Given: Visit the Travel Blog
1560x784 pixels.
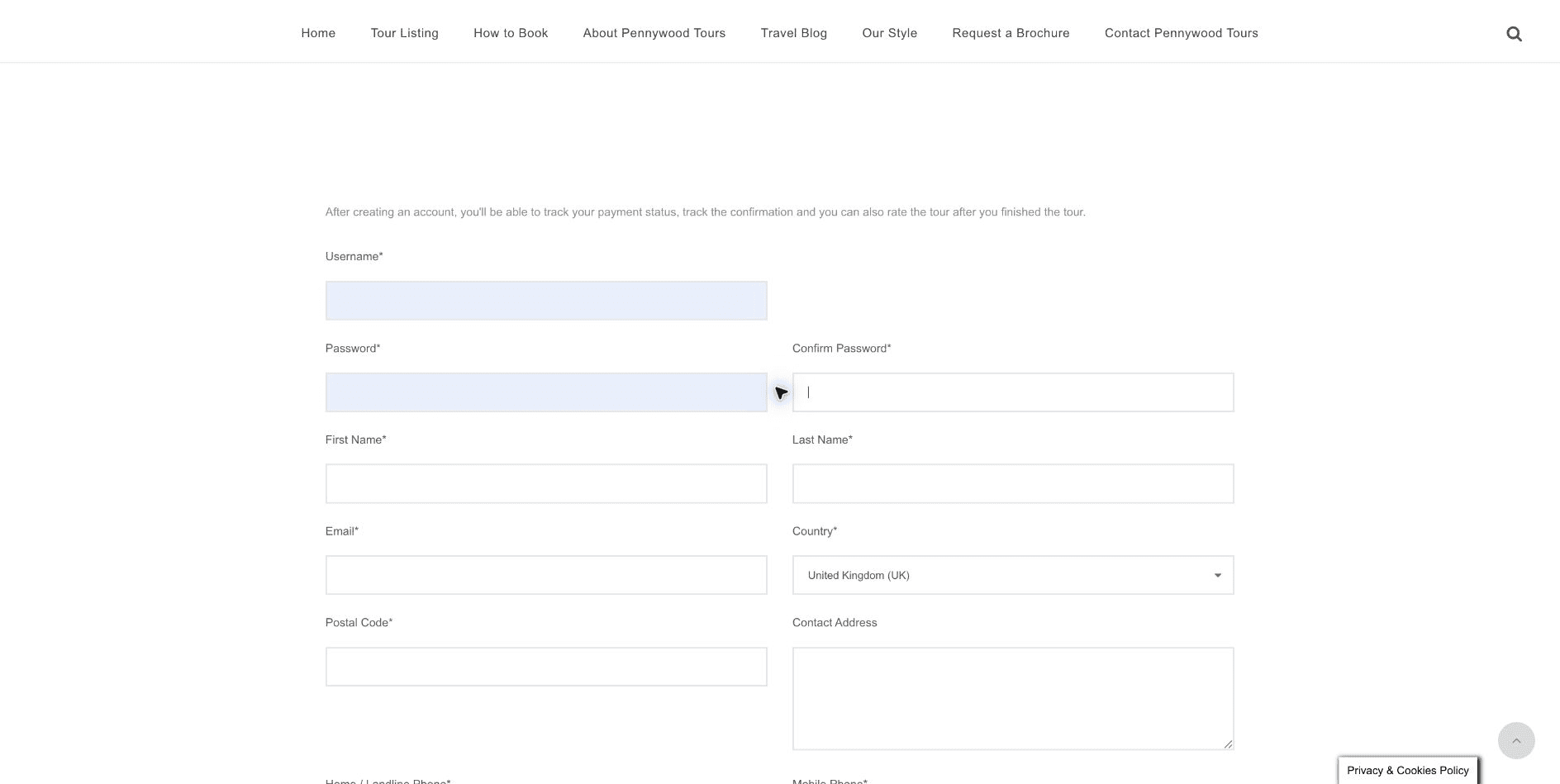Looking at the screenshot, I should coord(794,33).
